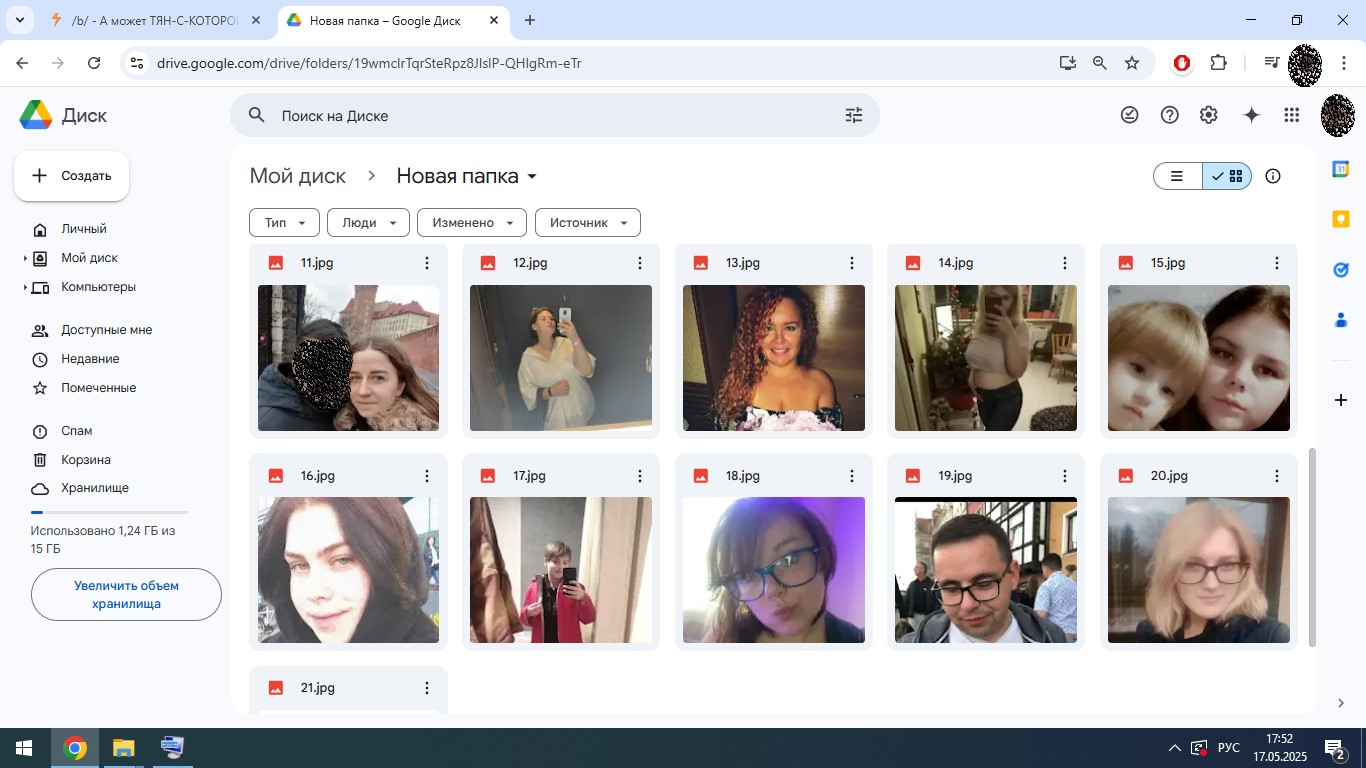Click Увеличить объем хранилища button

coord(126,595)
